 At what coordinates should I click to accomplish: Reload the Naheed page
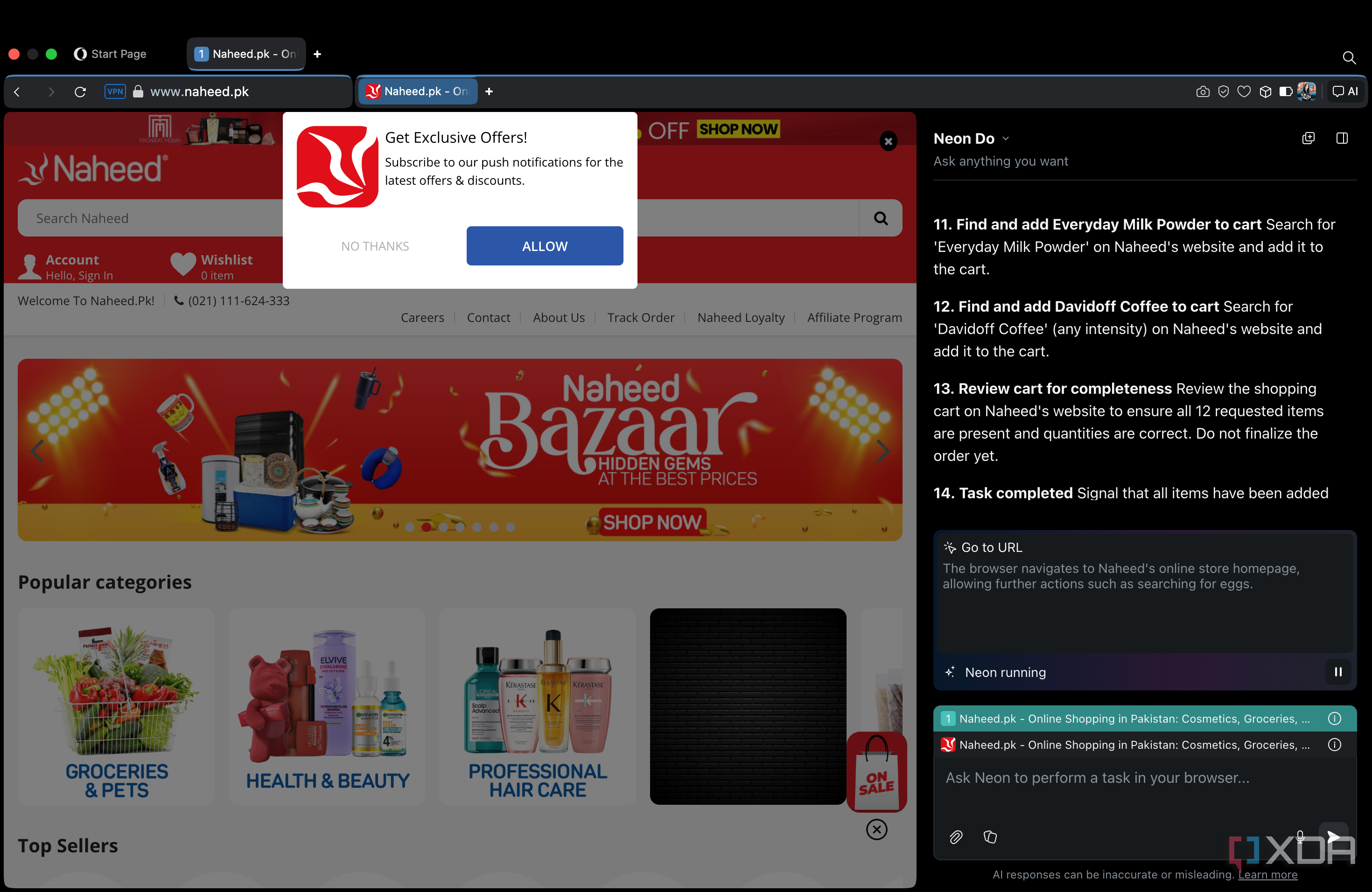point(80,91)
